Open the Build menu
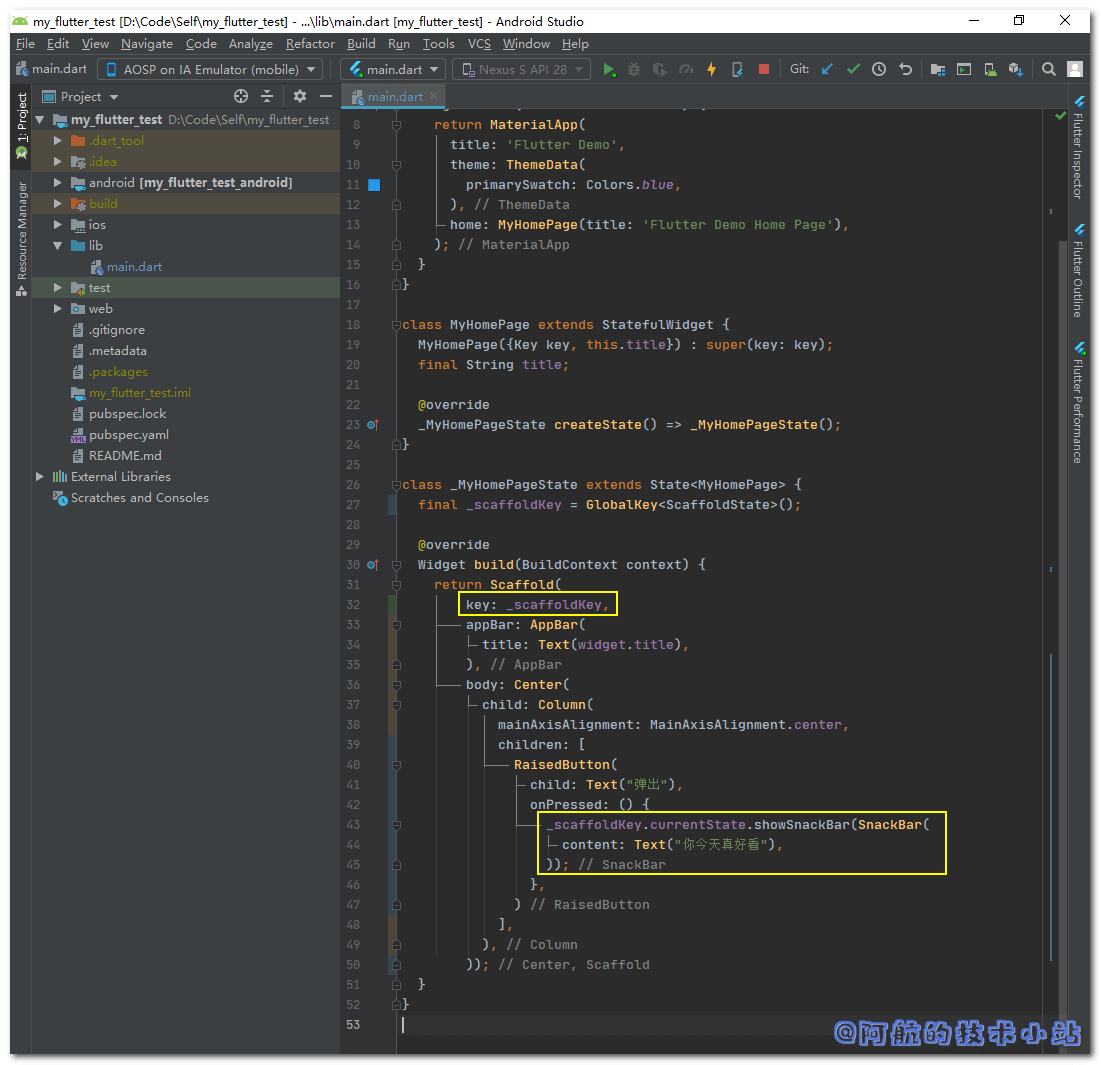This screenshot has width=1101, height=1065. click(361, 44)
